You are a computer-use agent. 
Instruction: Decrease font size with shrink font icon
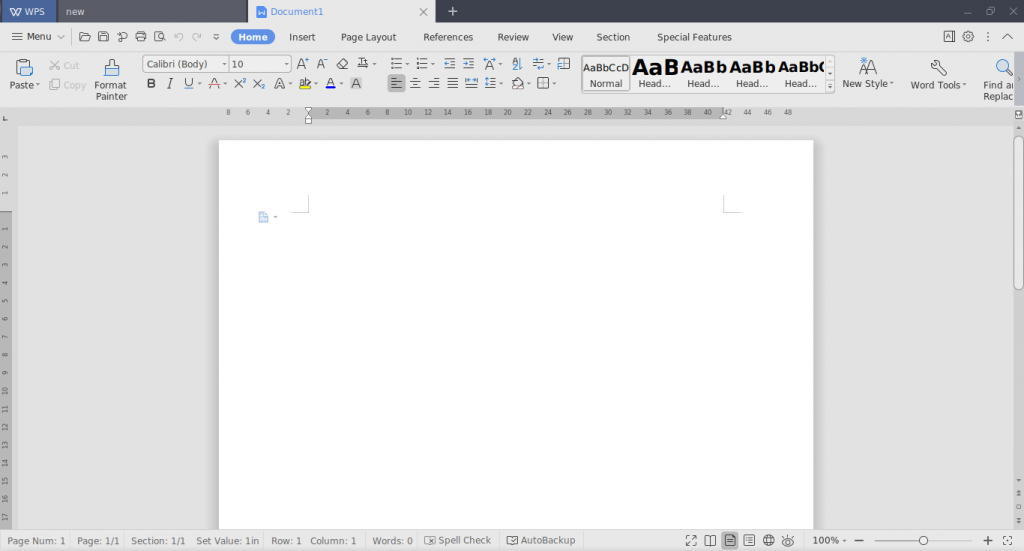point(322,64)
